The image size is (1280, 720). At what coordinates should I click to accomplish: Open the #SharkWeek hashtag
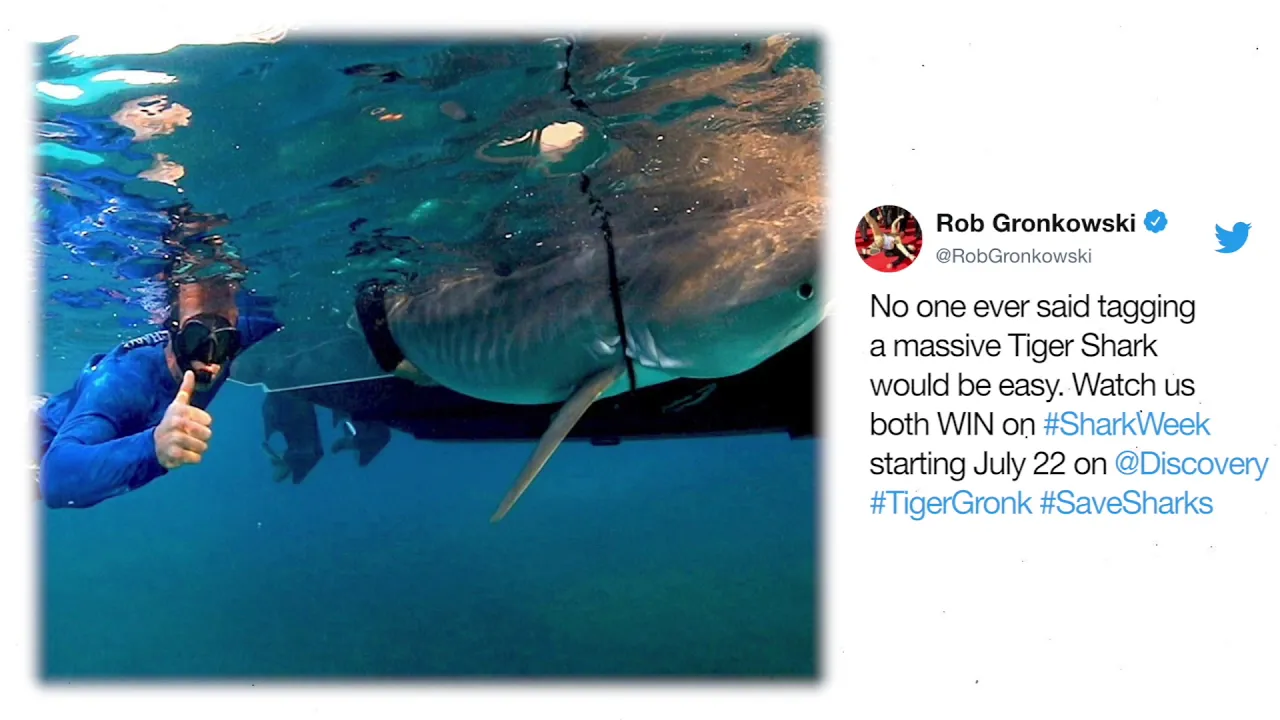tap(1126, 424)
